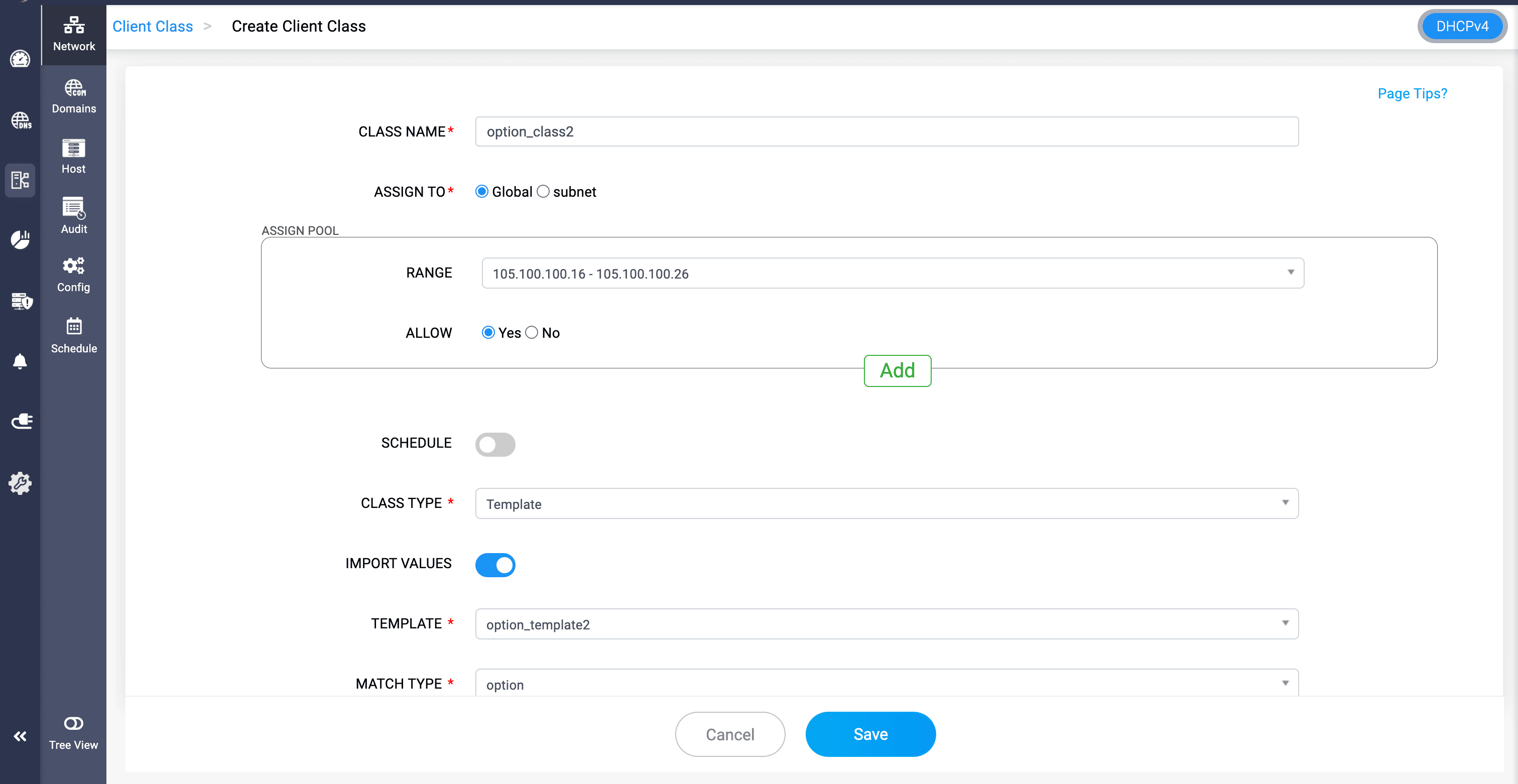Enable the SCHEDULE toggle switch
This screenshot has width=1518, height=784.
click(x=495, y=445)
